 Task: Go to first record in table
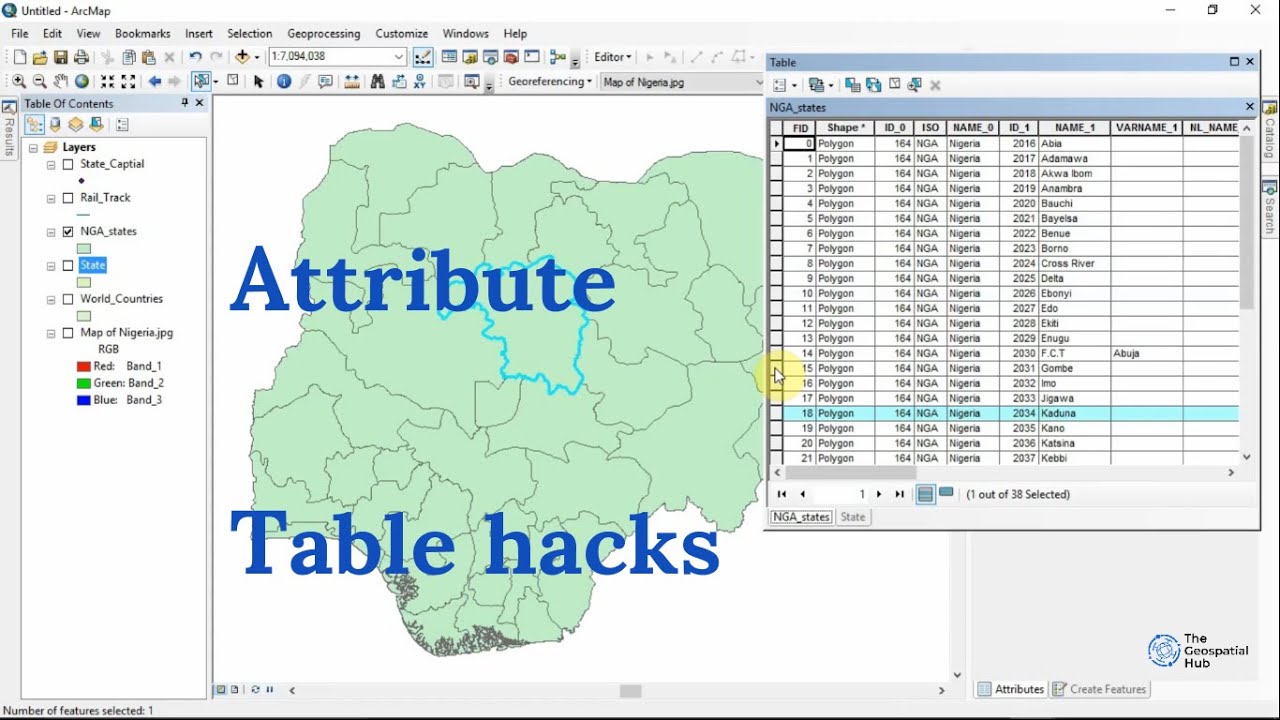tap(781, 494)
